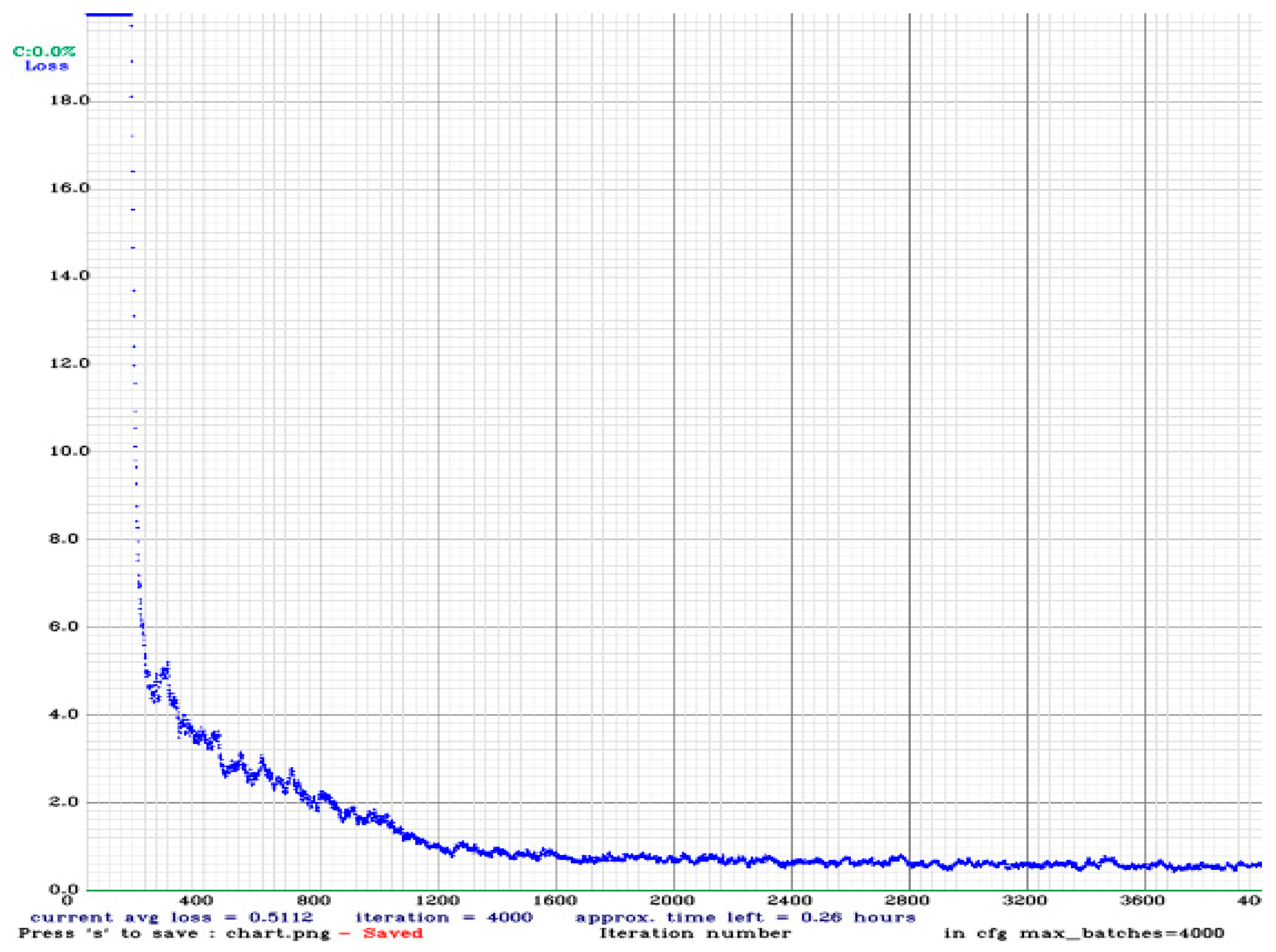Screen dimensions: 1276x952
Task: Click the 400 x-axis tick label
Action: (x=196, y=900)
